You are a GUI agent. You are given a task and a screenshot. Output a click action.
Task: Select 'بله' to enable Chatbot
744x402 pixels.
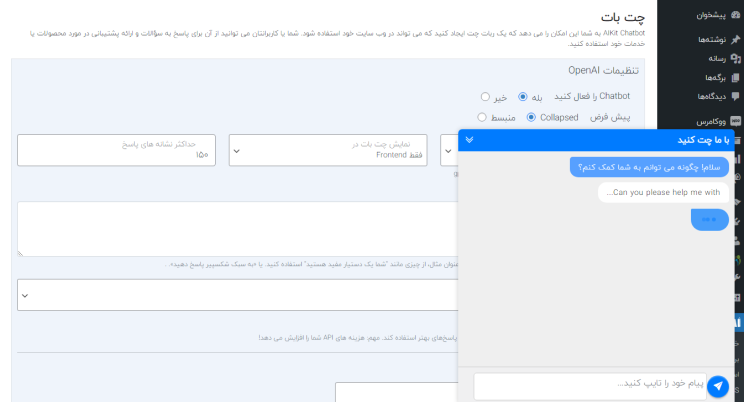click(522, 97)
